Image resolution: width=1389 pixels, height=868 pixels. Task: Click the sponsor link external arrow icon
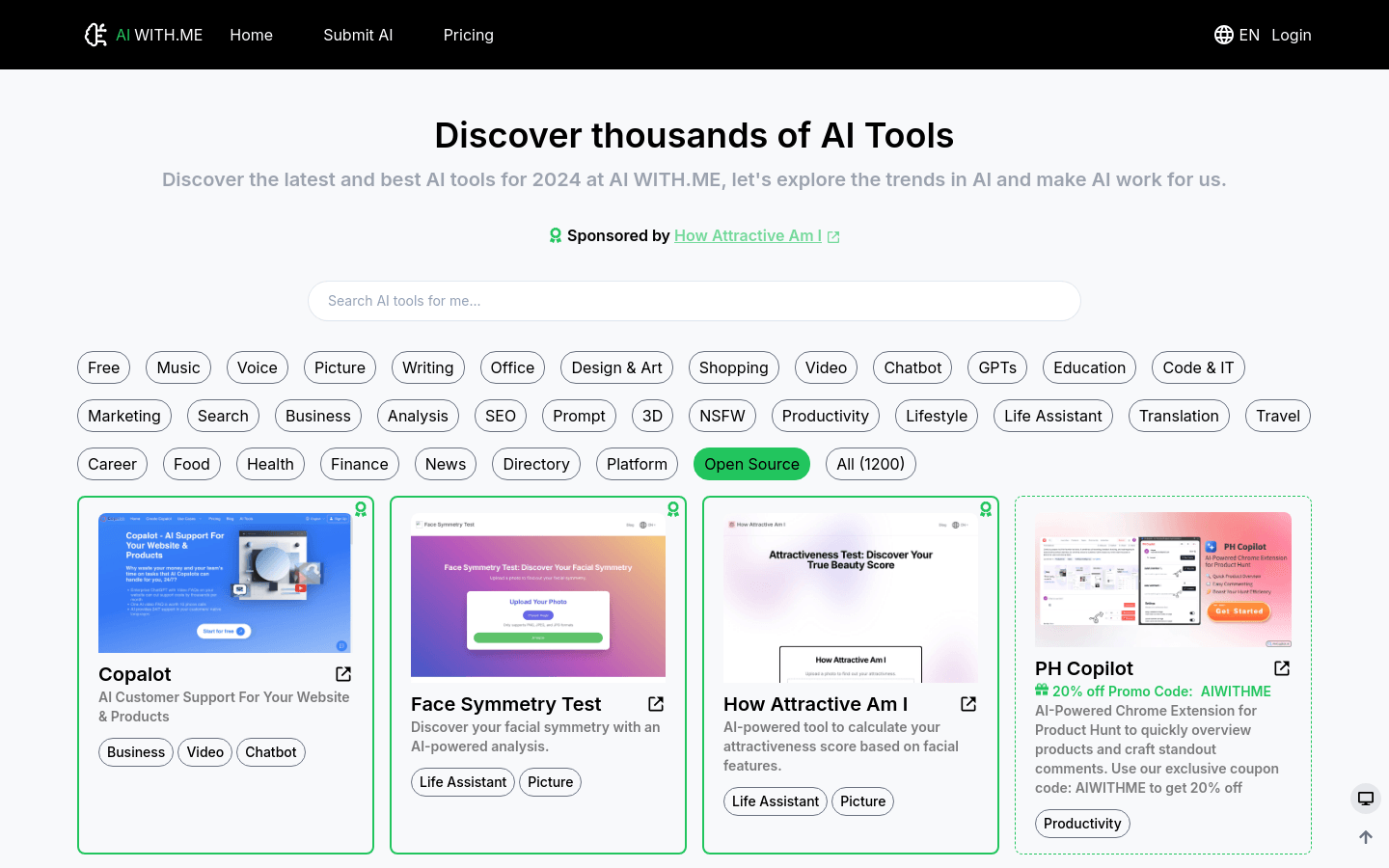pos(833,237)
